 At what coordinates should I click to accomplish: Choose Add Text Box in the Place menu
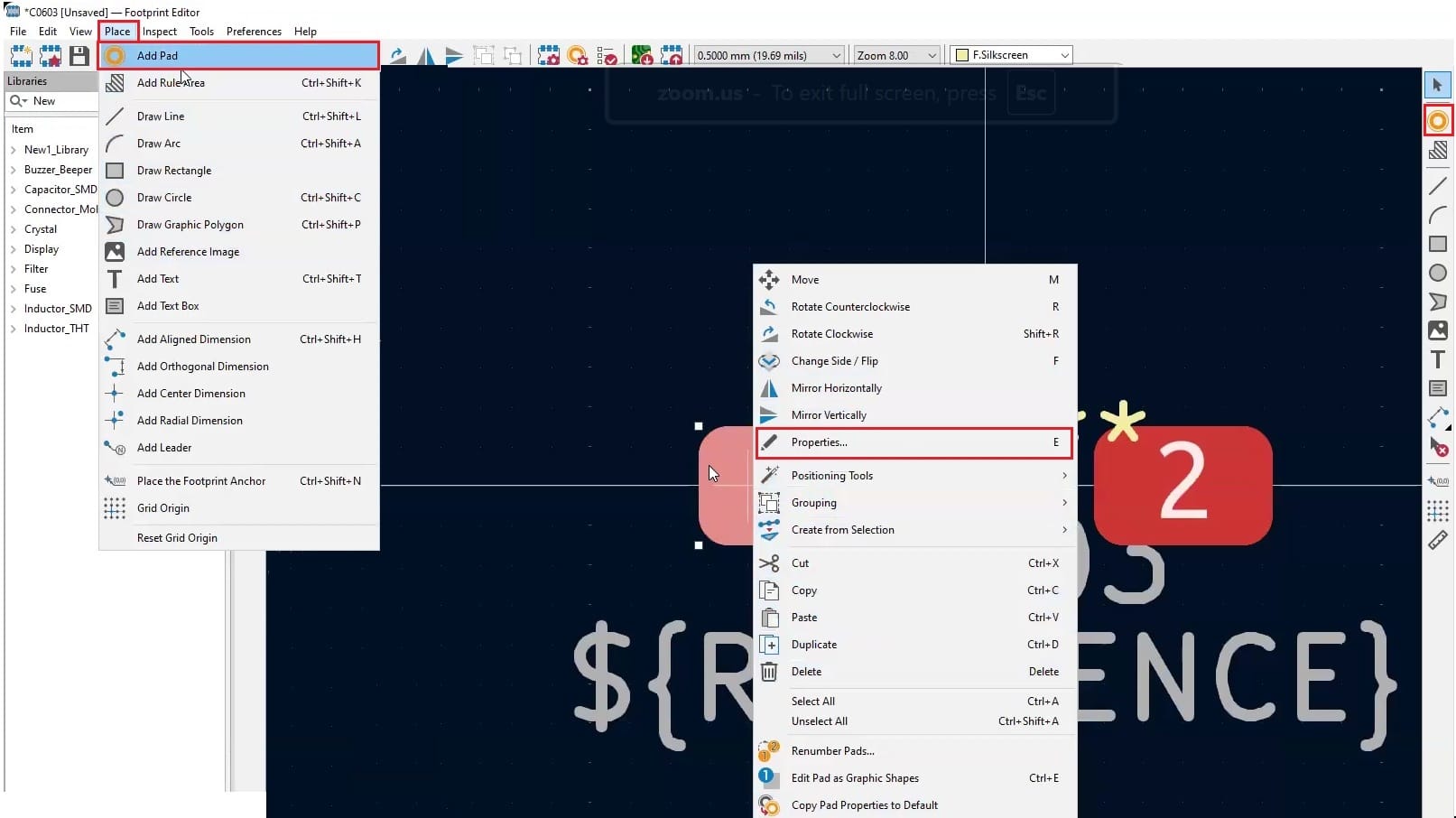click(238, 306)
